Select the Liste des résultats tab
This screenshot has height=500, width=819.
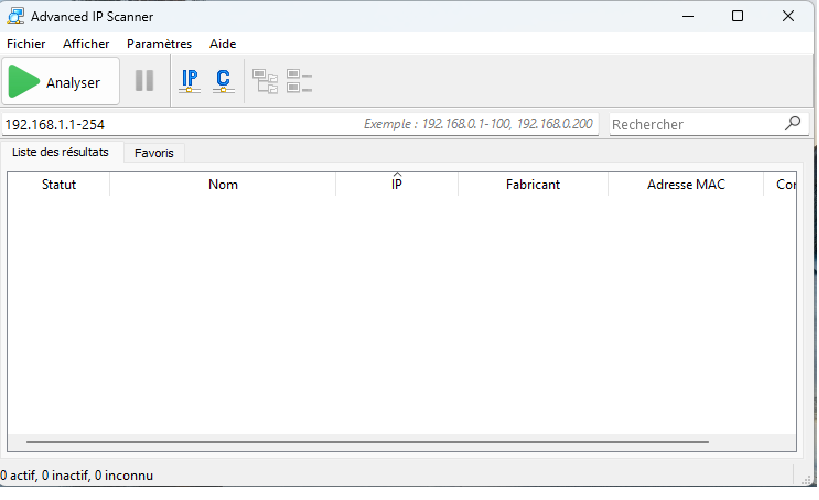[61, 152]
